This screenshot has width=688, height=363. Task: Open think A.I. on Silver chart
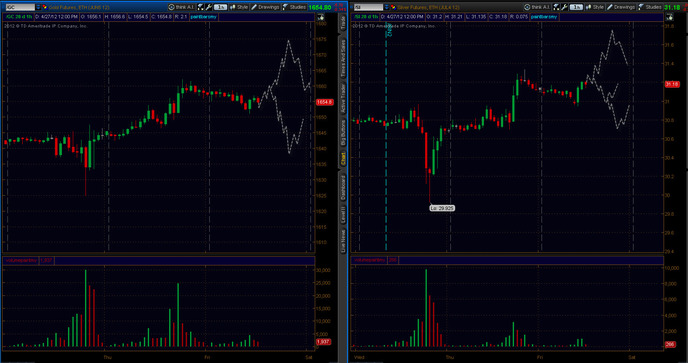pyautogui.click(x=537, y=7)
